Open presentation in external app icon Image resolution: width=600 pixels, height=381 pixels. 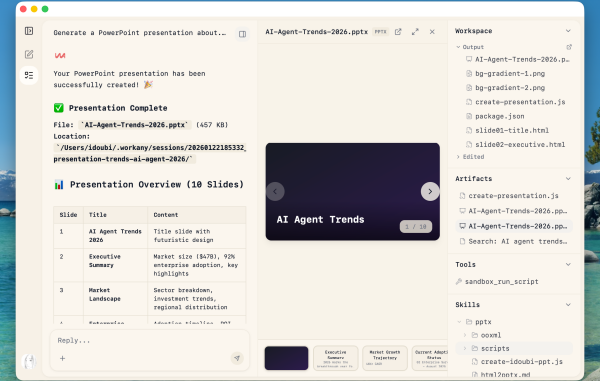pyautogui.click(x=398, y=32)
